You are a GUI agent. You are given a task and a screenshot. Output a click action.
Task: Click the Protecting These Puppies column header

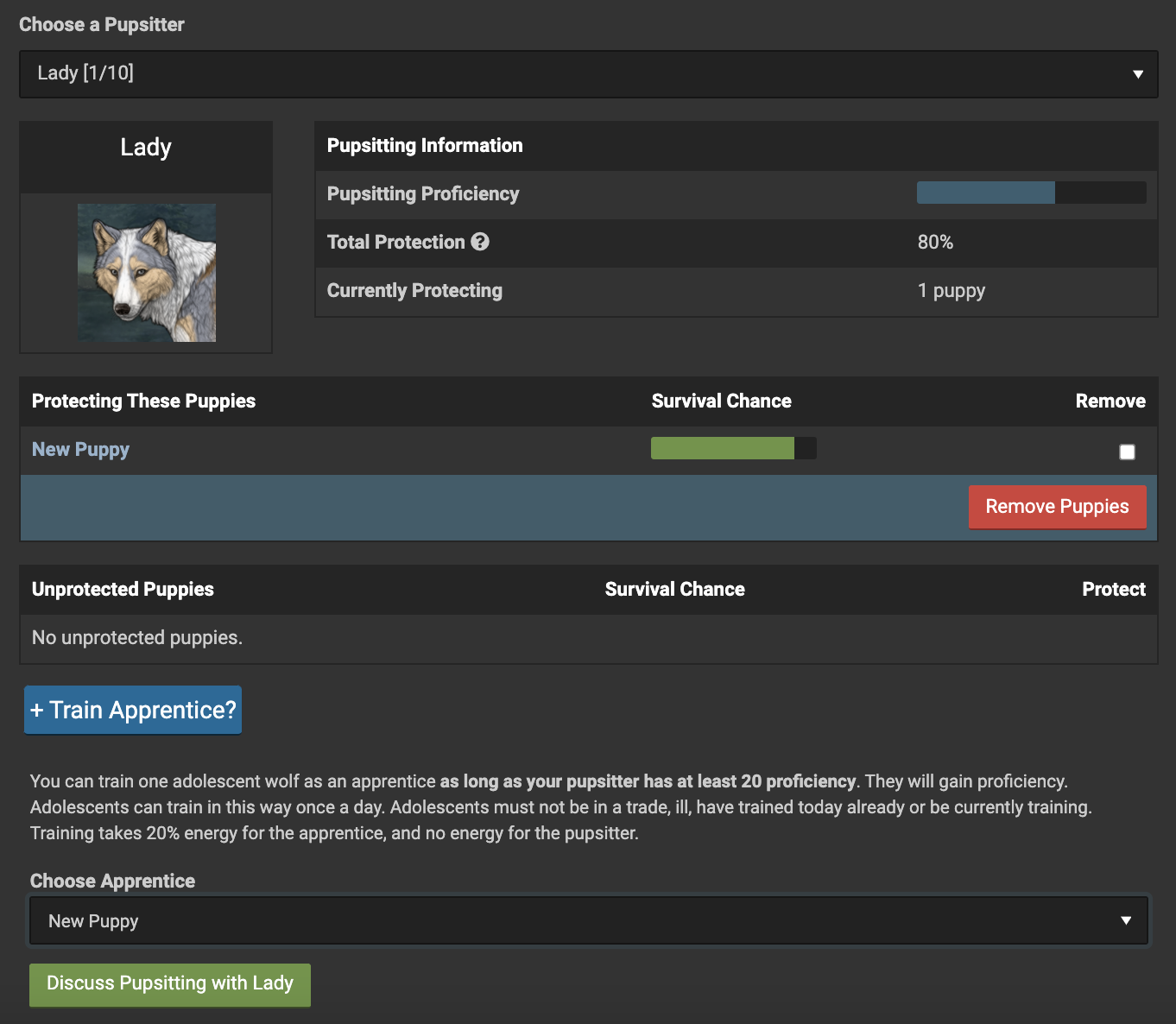coord(143,401)
